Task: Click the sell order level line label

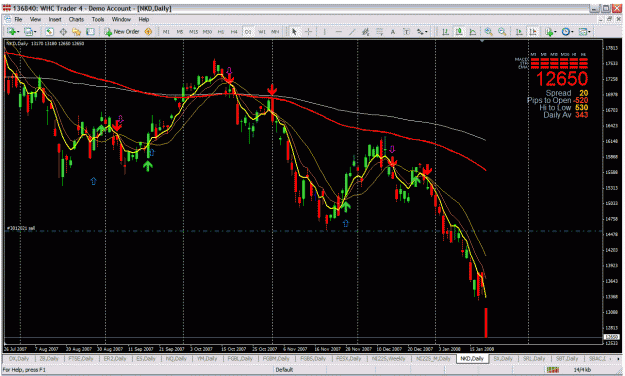Action: pos(21,228)
